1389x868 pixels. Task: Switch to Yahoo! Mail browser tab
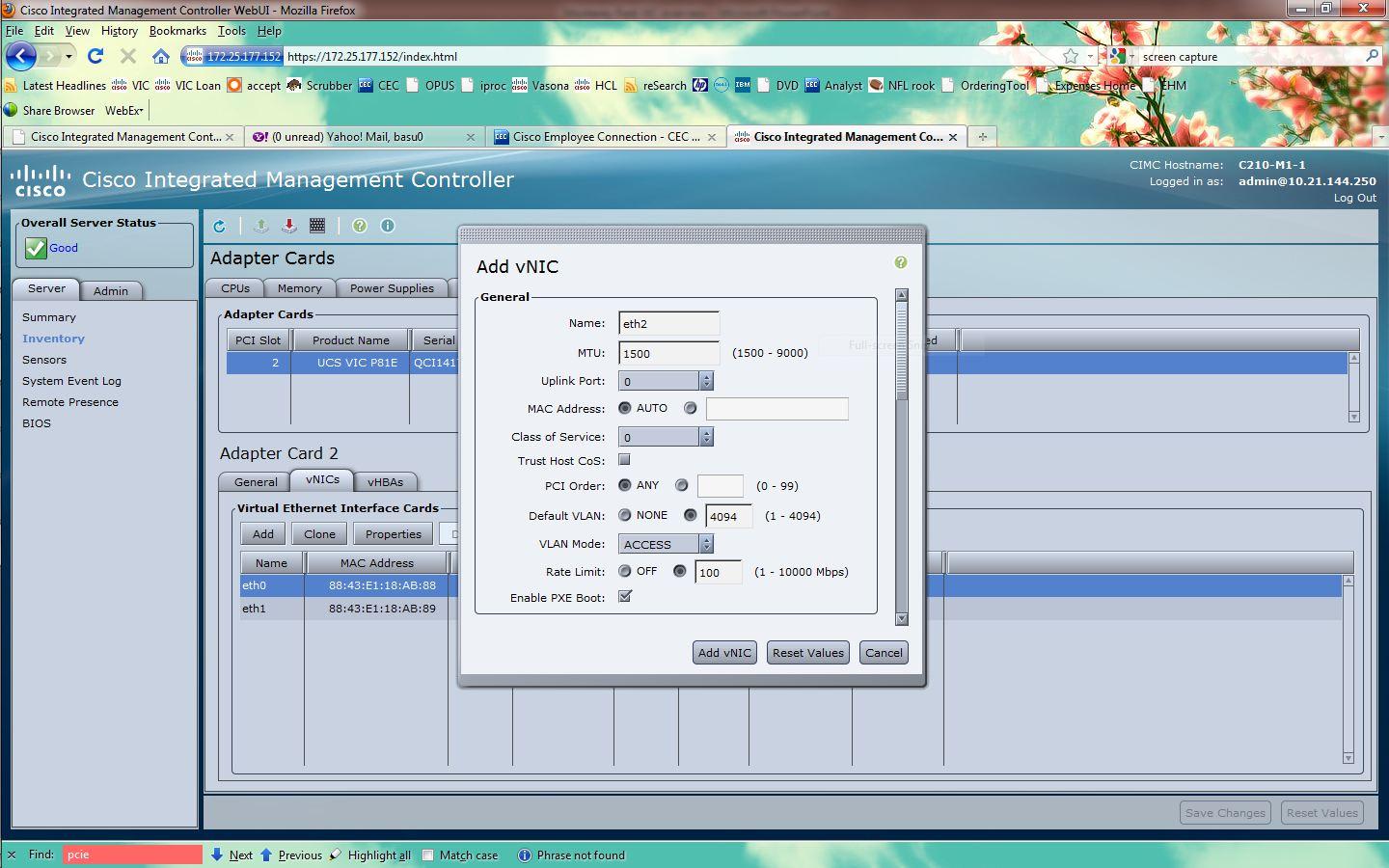(x=364, y=137)
